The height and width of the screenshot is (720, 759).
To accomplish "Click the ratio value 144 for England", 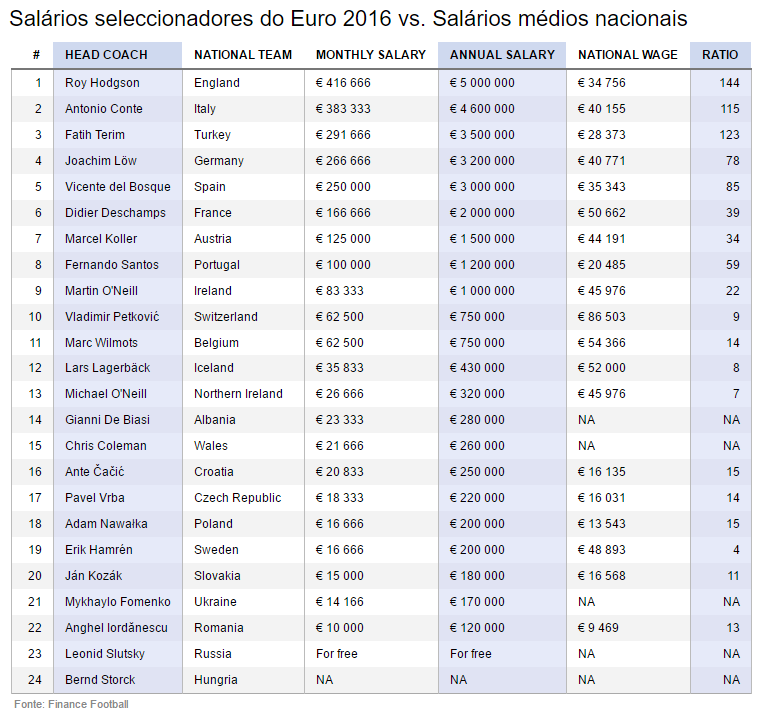I will pyautogui.click(x=729, y=83).
